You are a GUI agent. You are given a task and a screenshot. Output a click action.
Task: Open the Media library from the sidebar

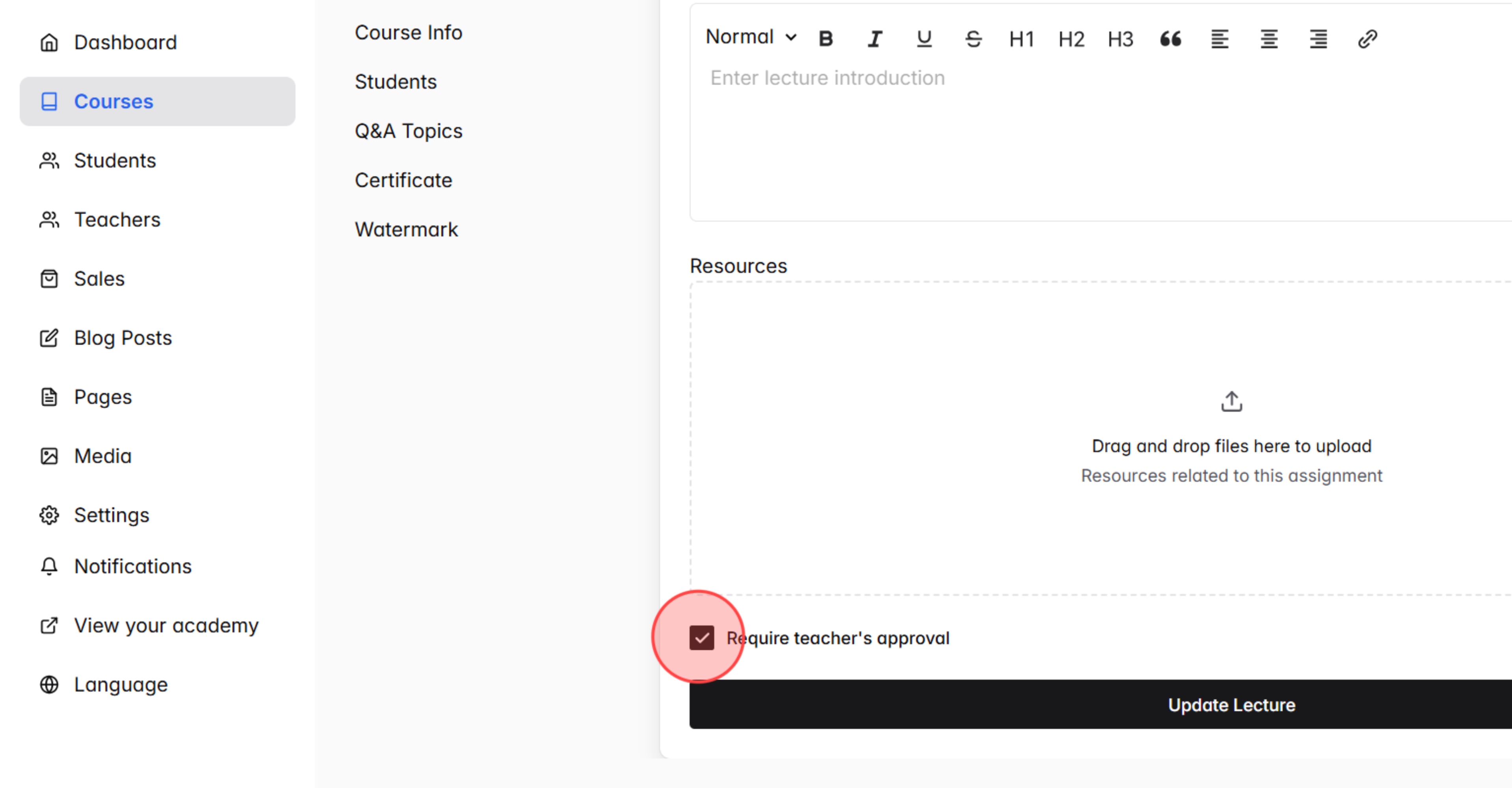point(103,455)
